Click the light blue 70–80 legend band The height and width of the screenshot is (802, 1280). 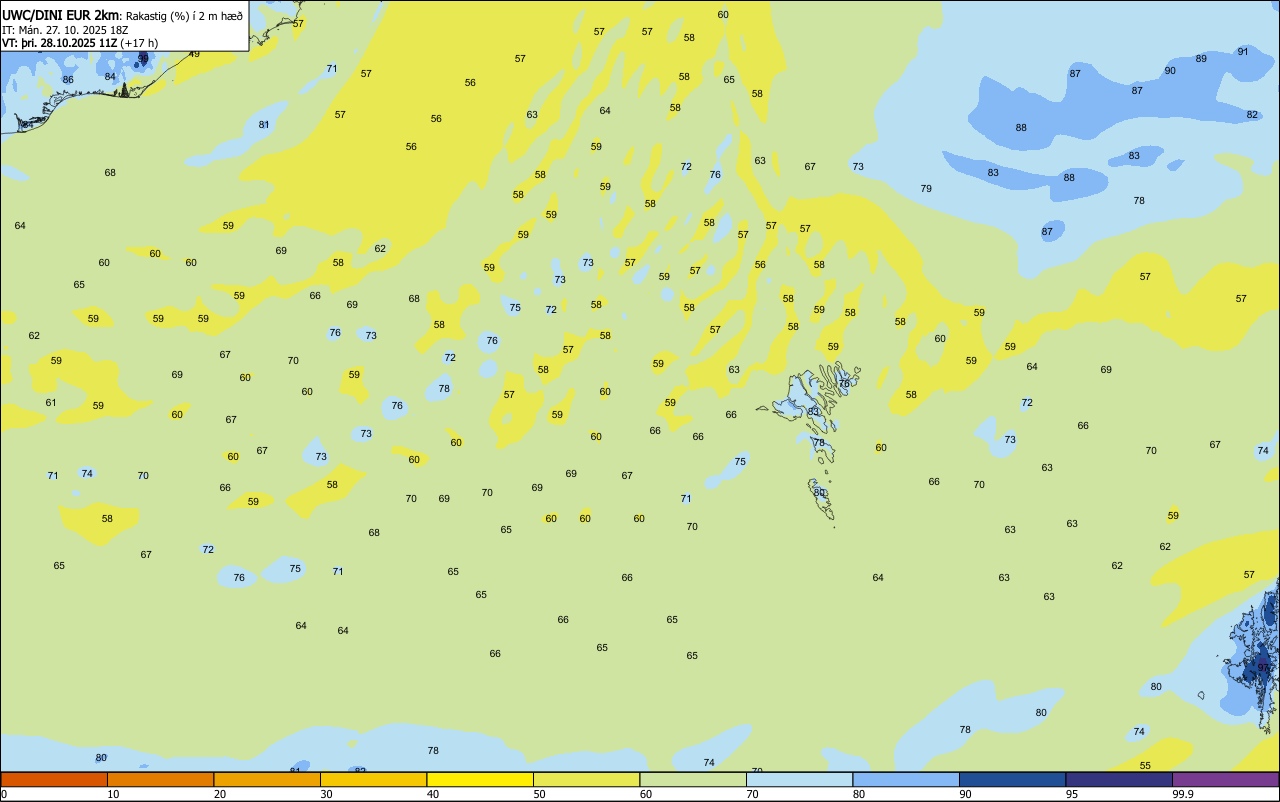coord(799,779)
